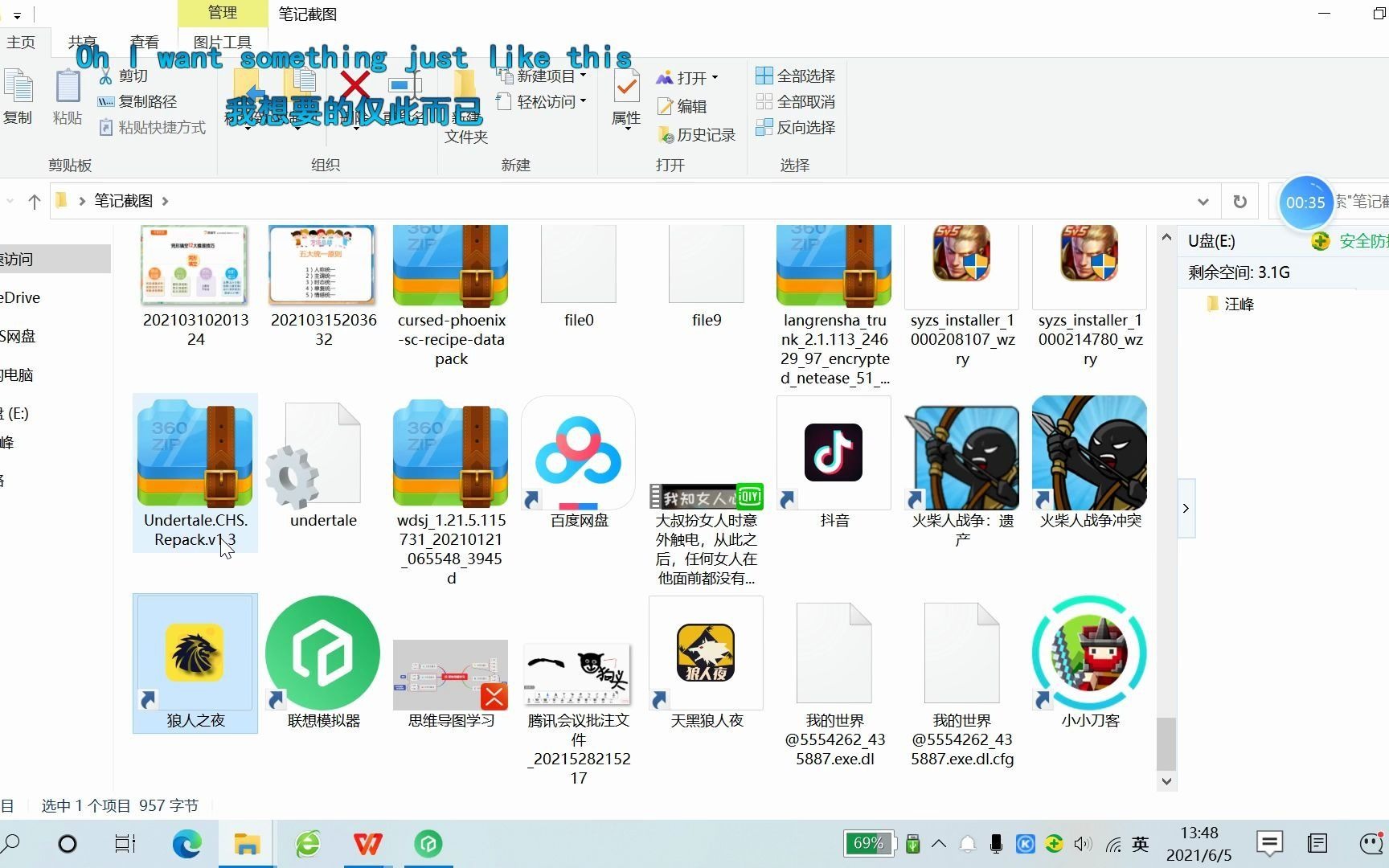The width and height of the screenshot is (1389, 868).
Task: Expand the 打开 dropdown in ribbon
Action: point(687,78)
